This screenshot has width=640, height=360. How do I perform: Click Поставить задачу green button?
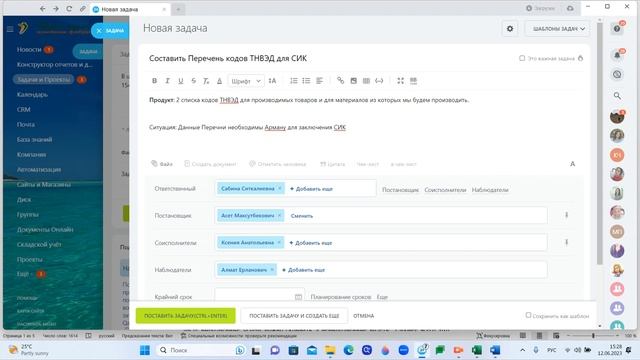186,316
